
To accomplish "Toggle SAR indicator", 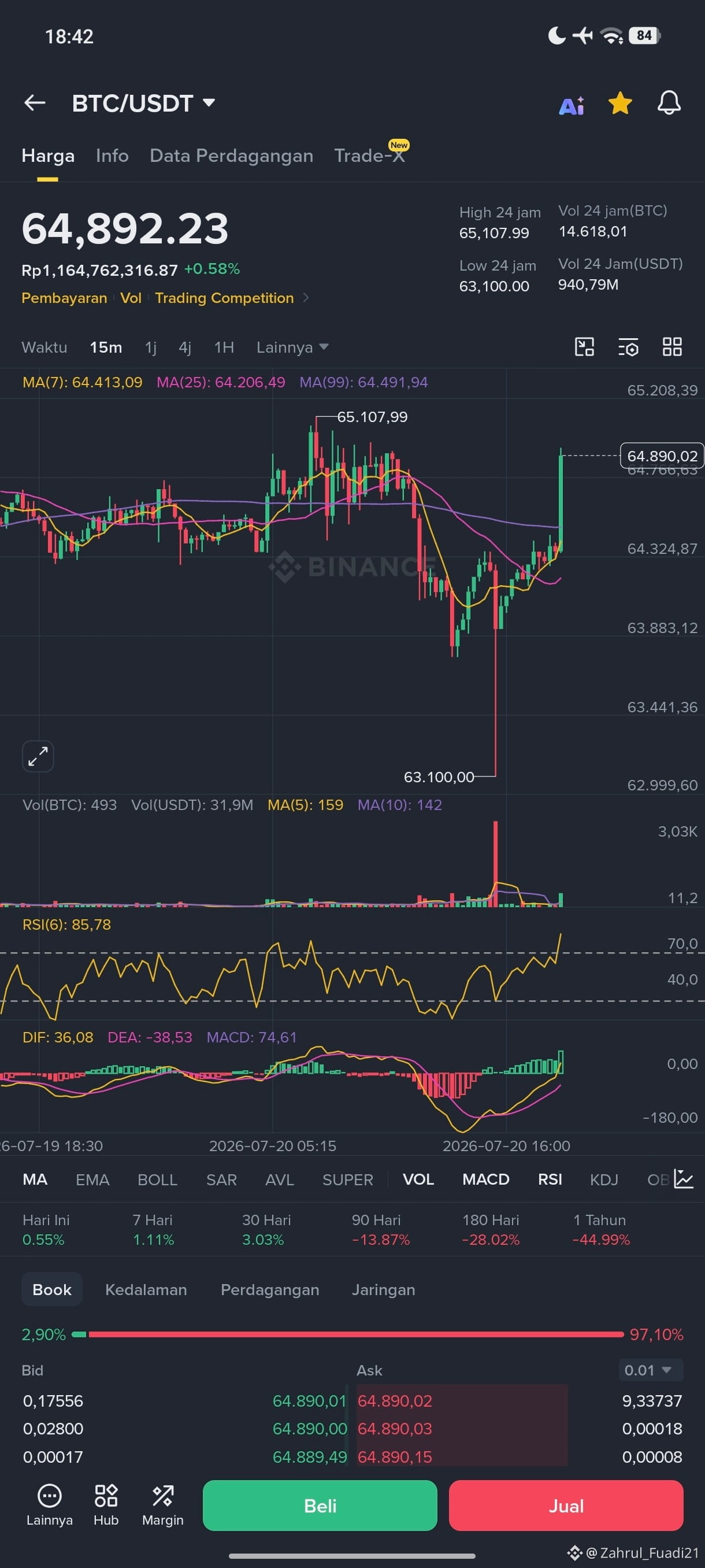I will [x=221, y=1179].
